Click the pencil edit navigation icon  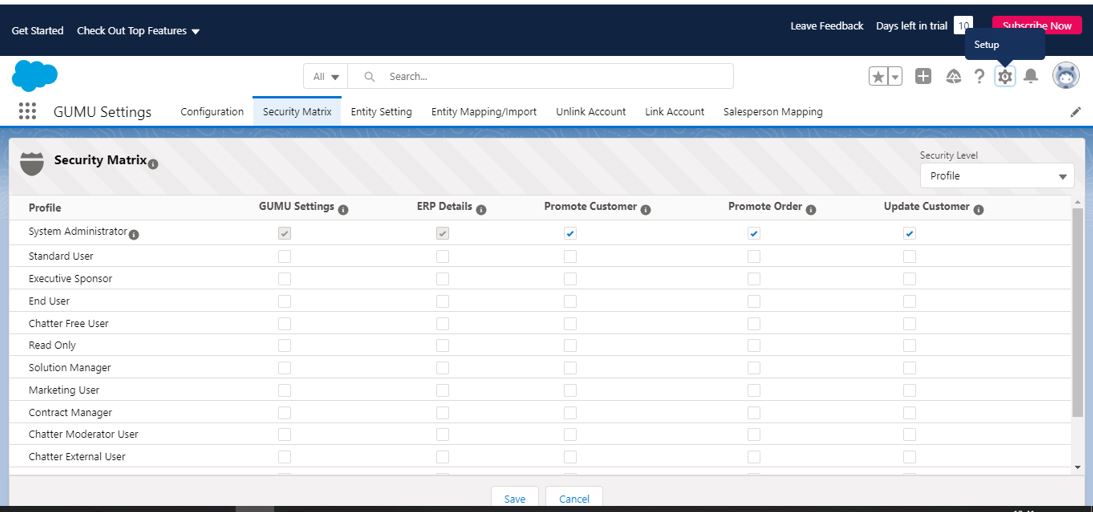click(1076, 111)
